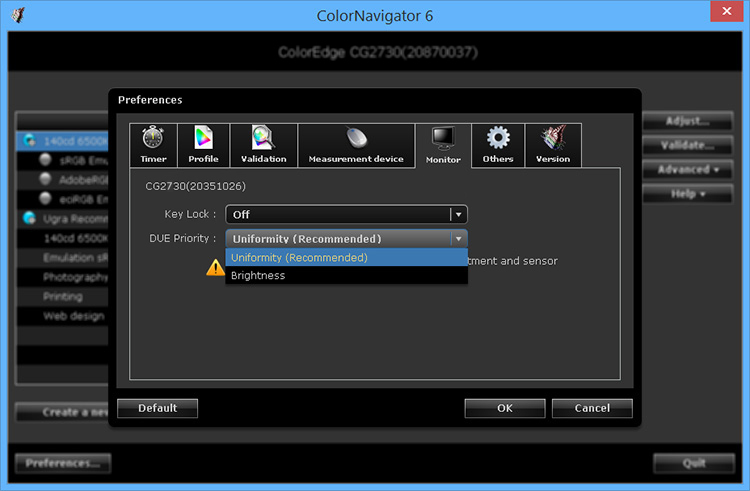750x491 pixels.
Task: Click the CG2730(20351026) monitor label
Action: (195, 186)
